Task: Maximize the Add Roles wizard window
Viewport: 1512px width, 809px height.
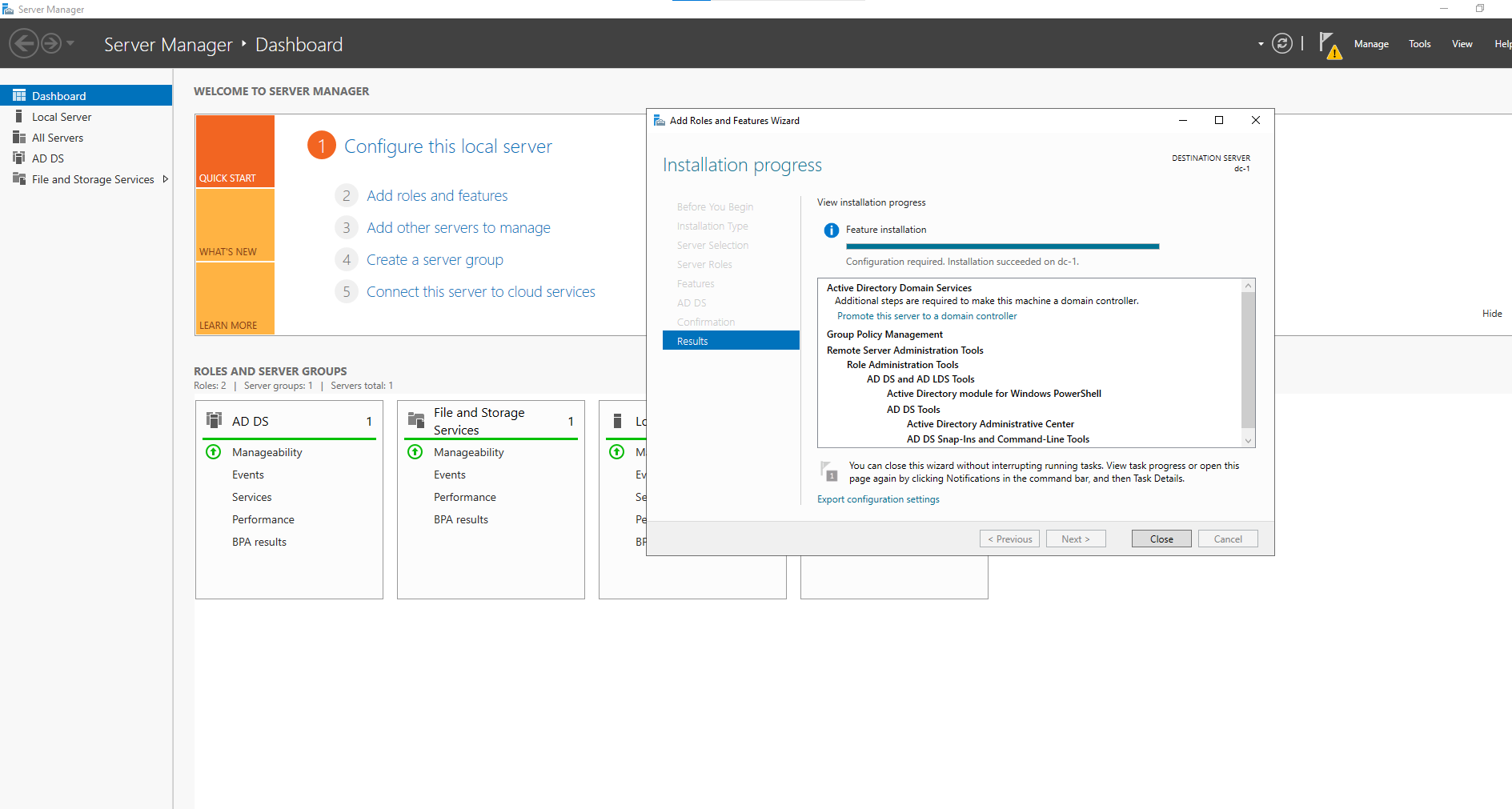Action: 1219,120
